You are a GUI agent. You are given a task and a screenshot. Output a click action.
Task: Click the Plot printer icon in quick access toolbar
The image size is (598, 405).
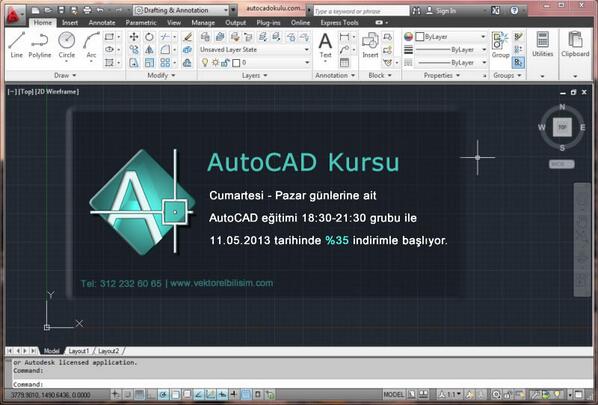pyautogui.click(x=87, y=10)
